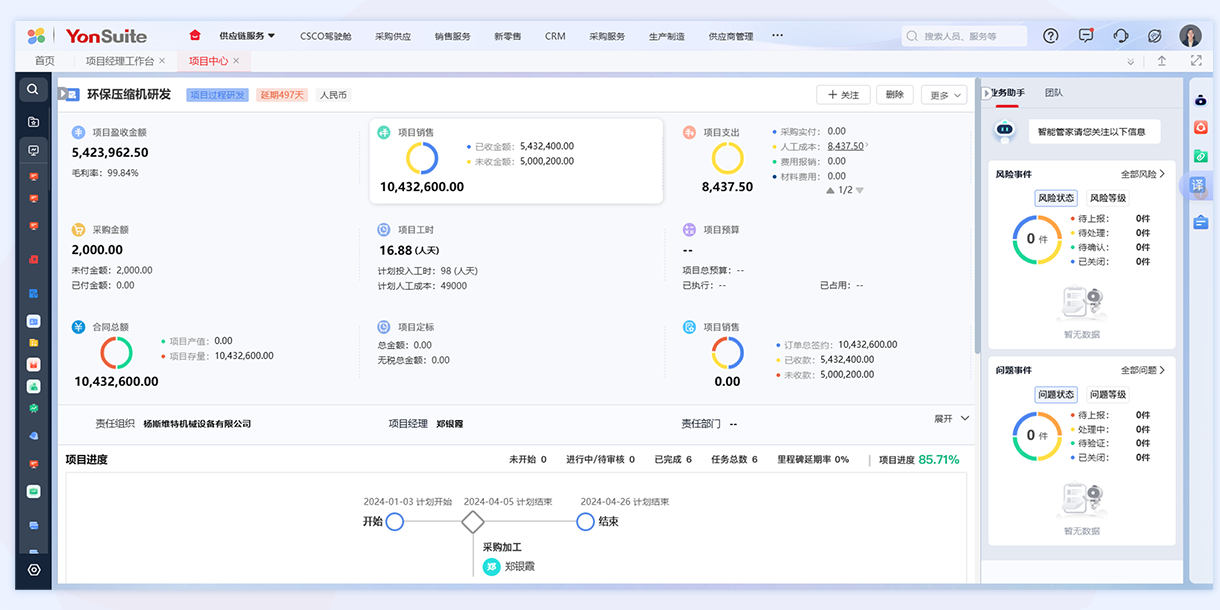Click the milestone diamond marker on project timeline
Screen dimensions: 1220x610
472,522
